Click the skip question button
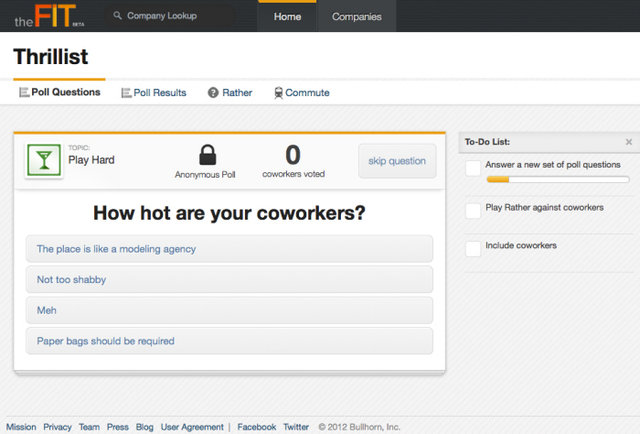The height and width of the screenshot is (434, 640). 397,161
